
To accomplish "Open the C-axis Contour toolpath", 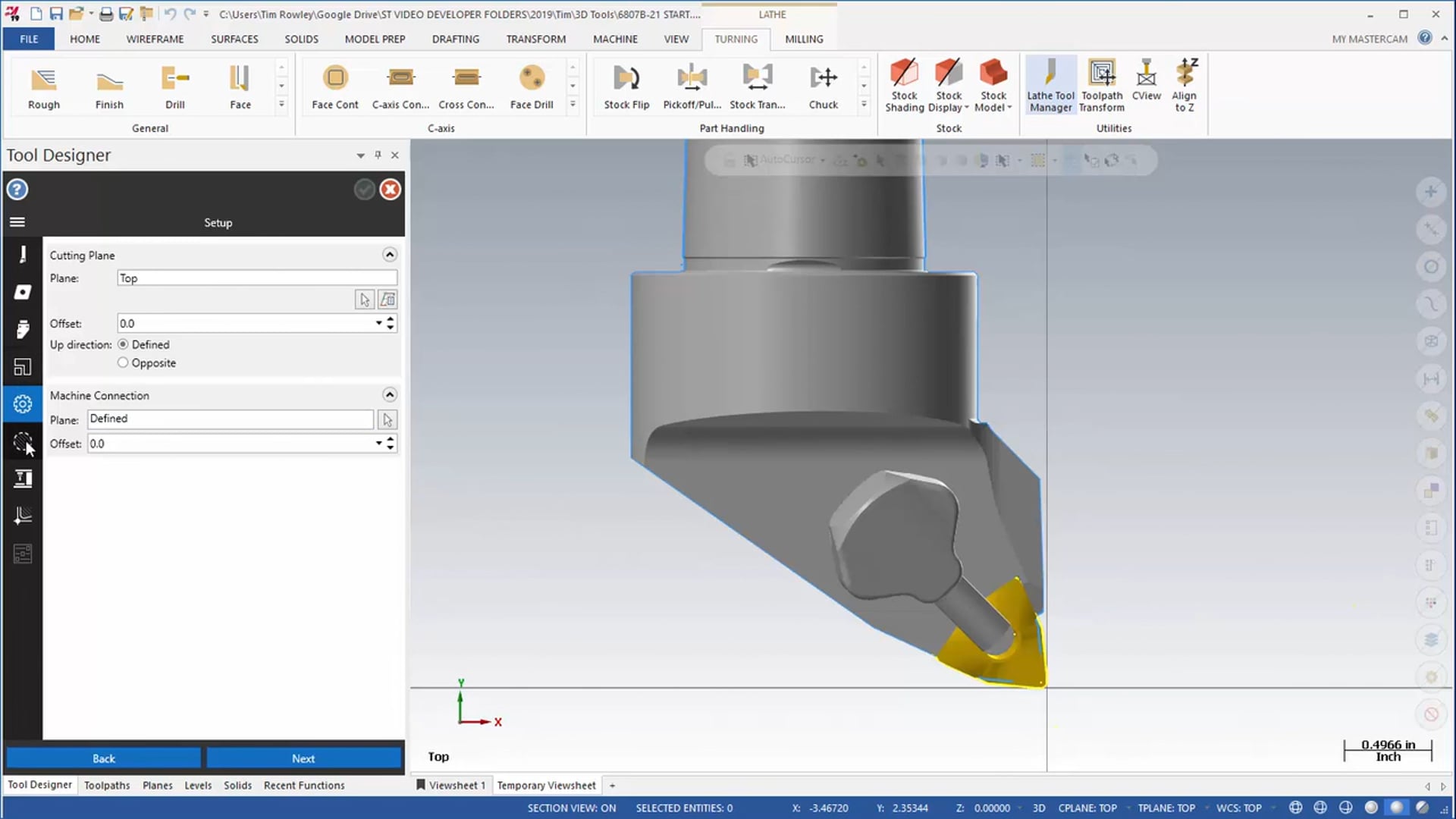I will tap(400, 87).
